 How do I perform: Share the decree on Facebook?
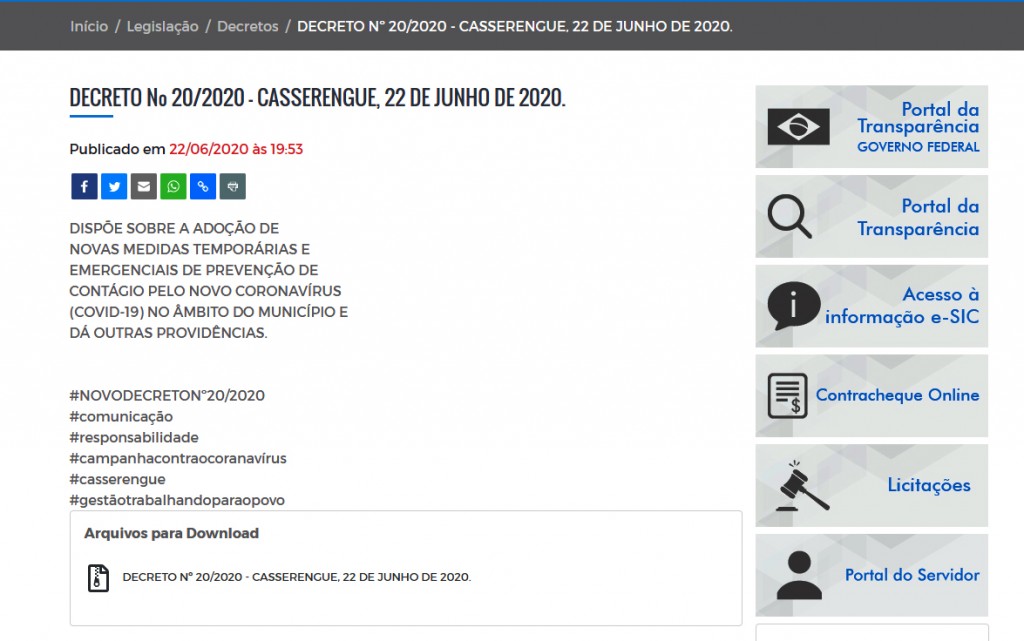coord(84,187)
